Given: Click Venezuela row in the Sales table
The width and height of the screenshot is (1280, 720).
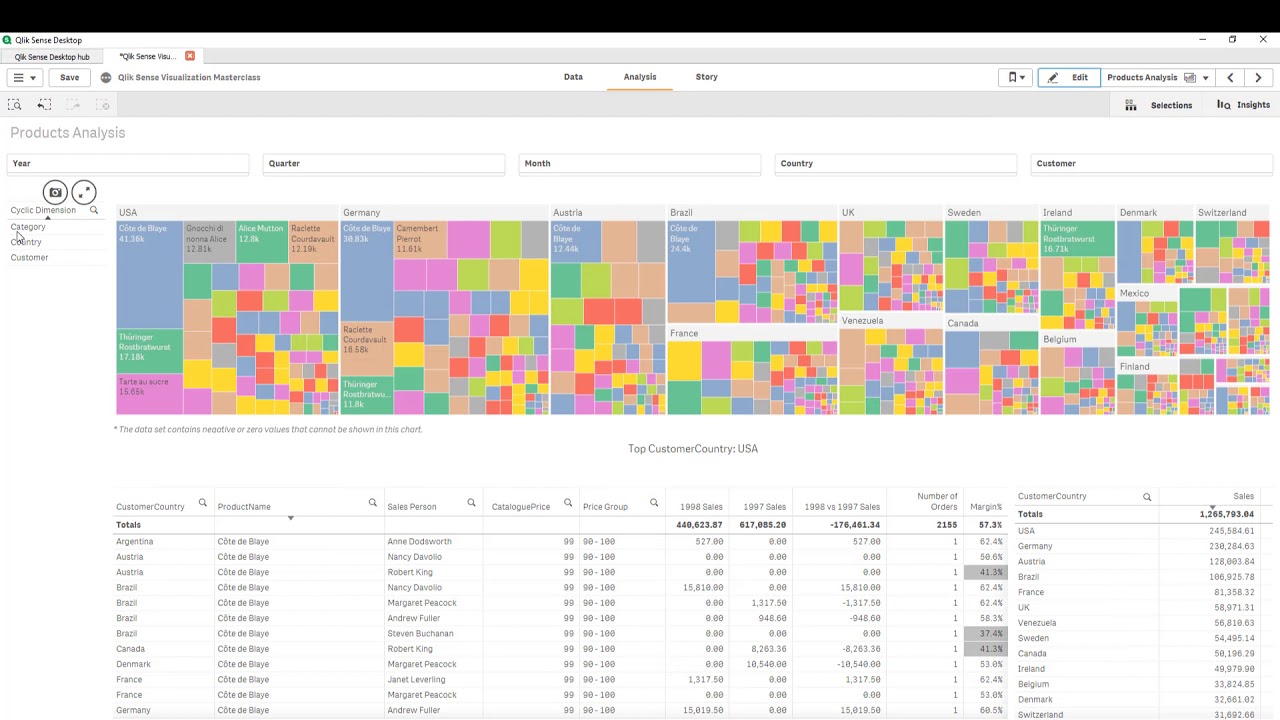Looking at the screenshot, I should coord(1136,623).
